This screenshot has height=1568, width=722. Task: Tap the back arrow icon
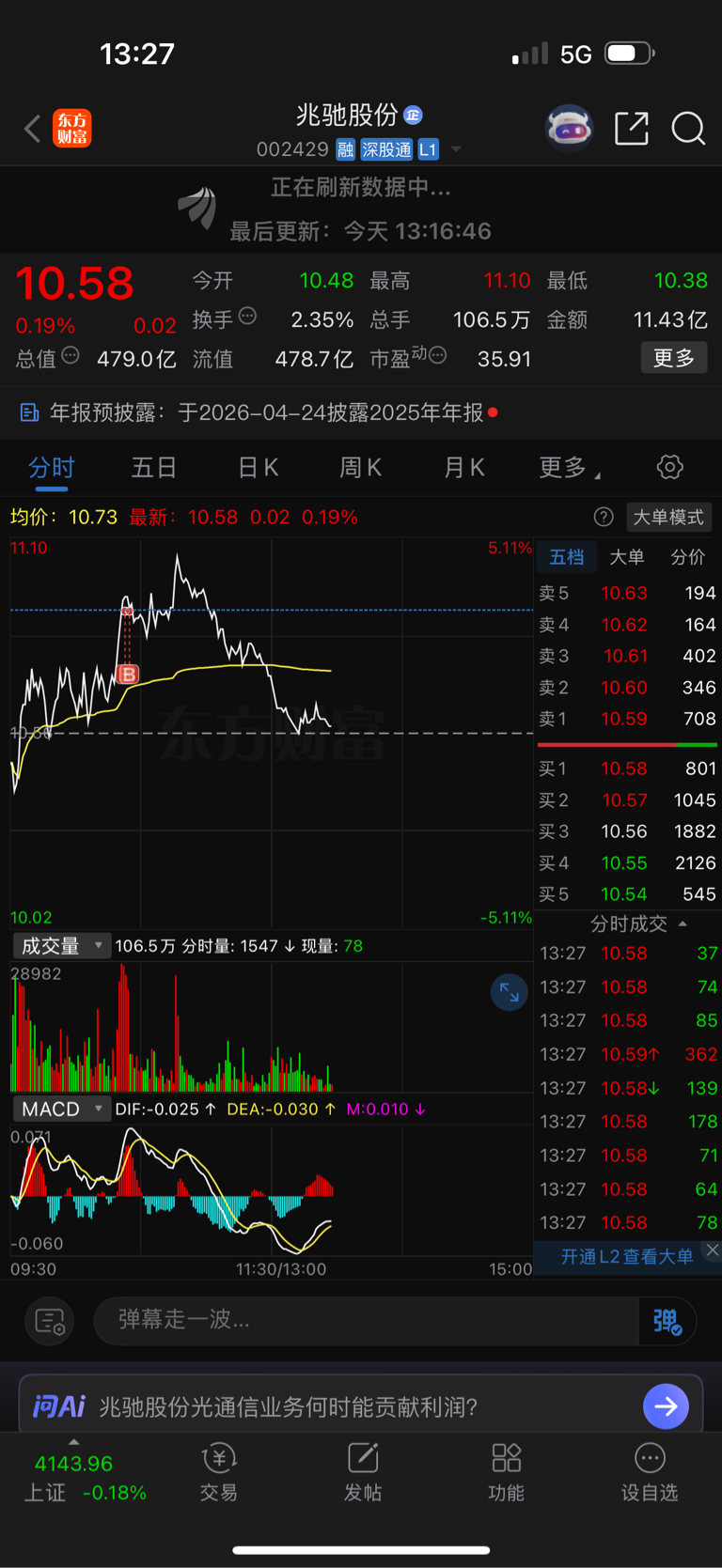coord(33,129)
